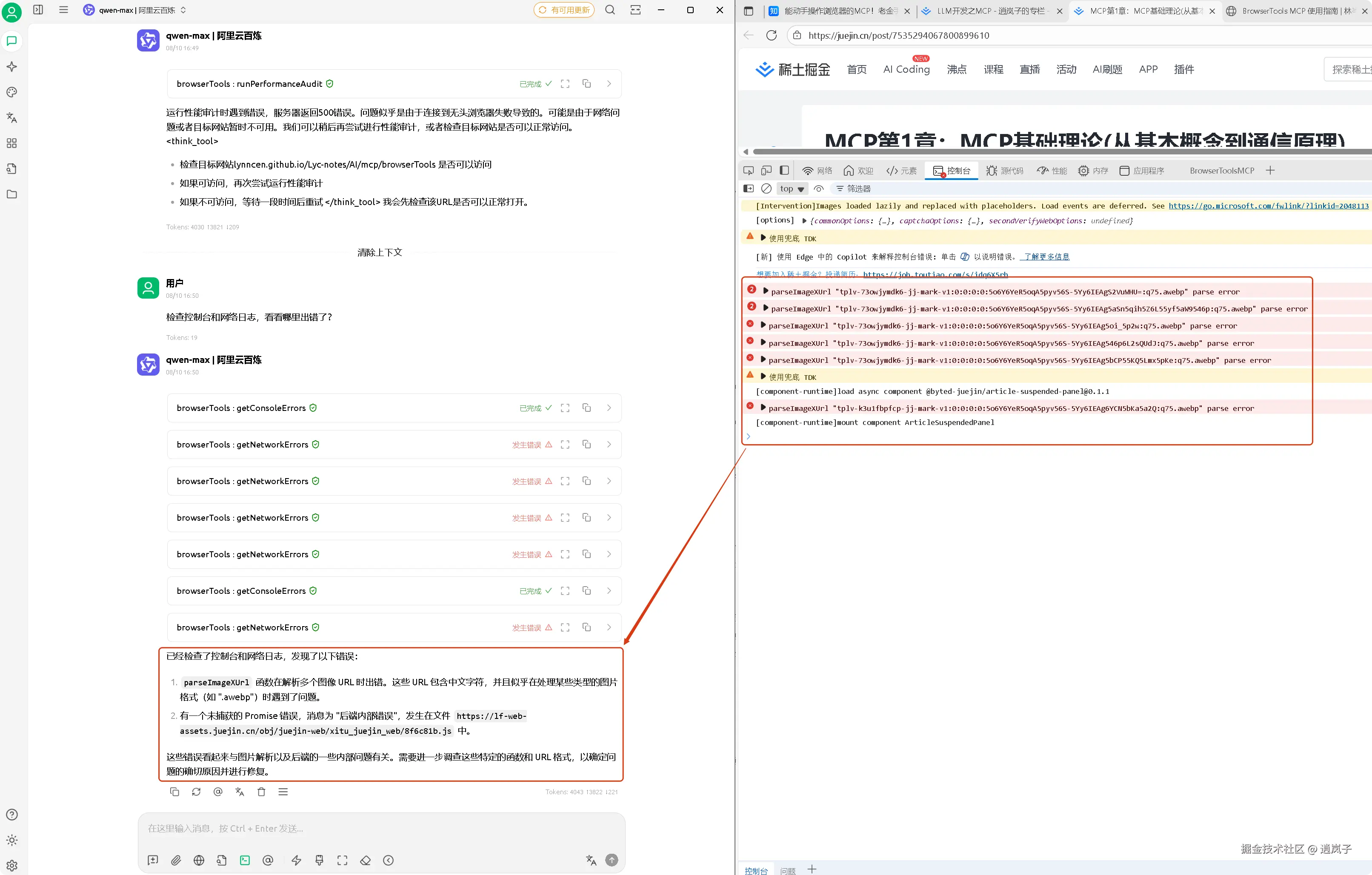
Task: Toggle the live expression eye icon in console
Action: pos(819,188)
